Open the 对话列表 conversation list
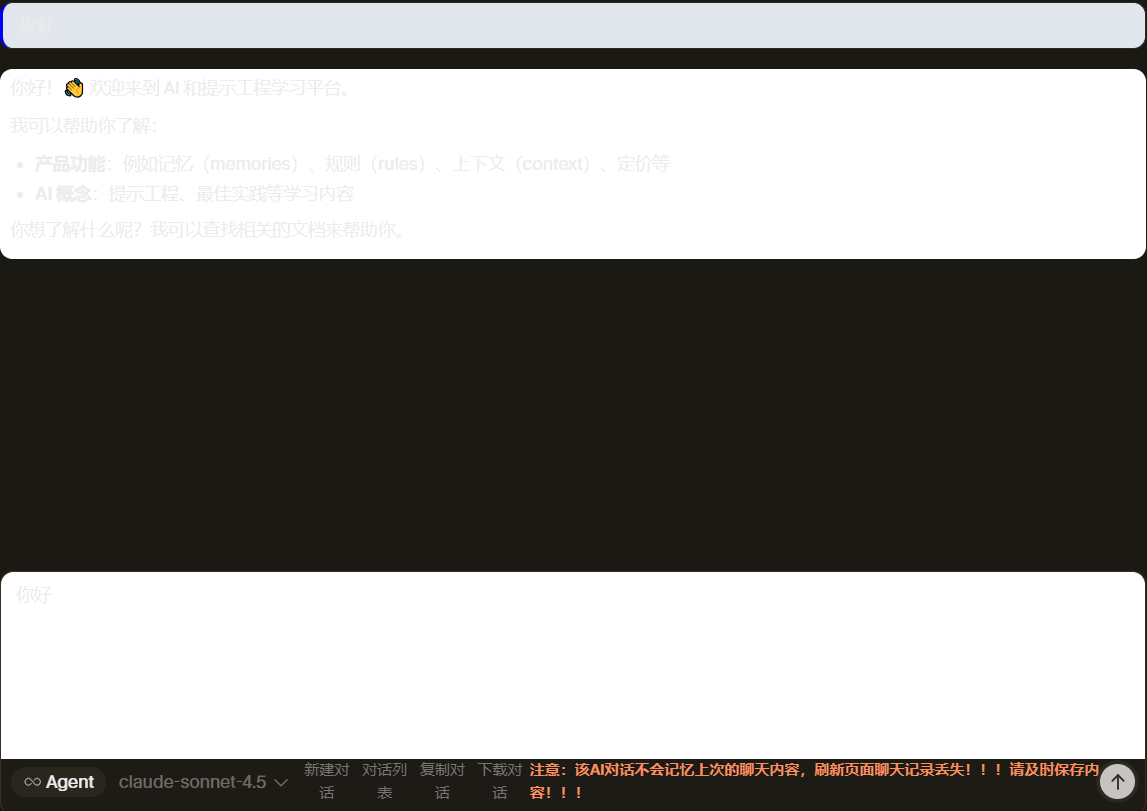The image size is (1147, 811). (384, 781)
